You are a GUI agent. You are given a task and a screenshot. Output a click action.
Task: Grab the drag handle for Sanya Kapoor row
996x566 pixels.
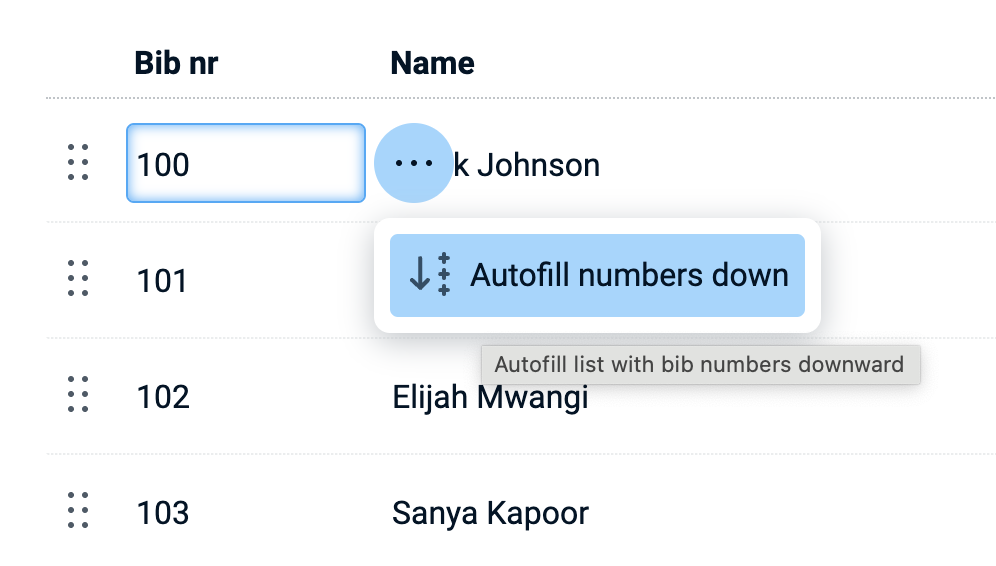click(x=78, y=511)
